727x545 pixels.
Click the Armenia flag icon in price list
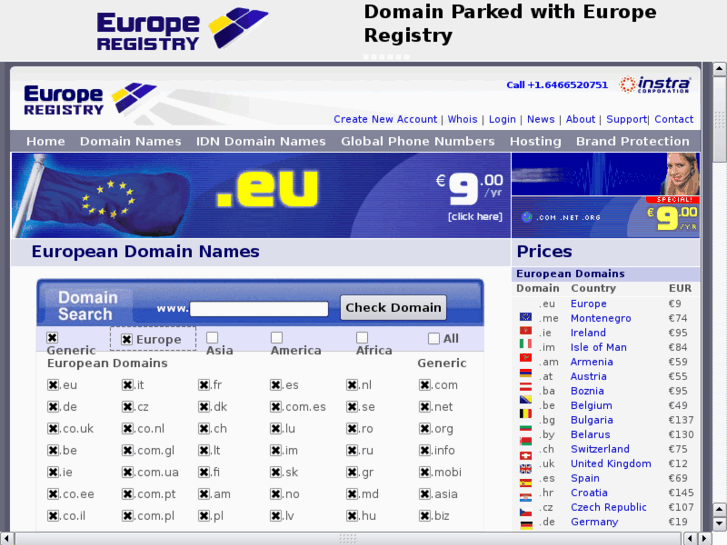point(525,372)
